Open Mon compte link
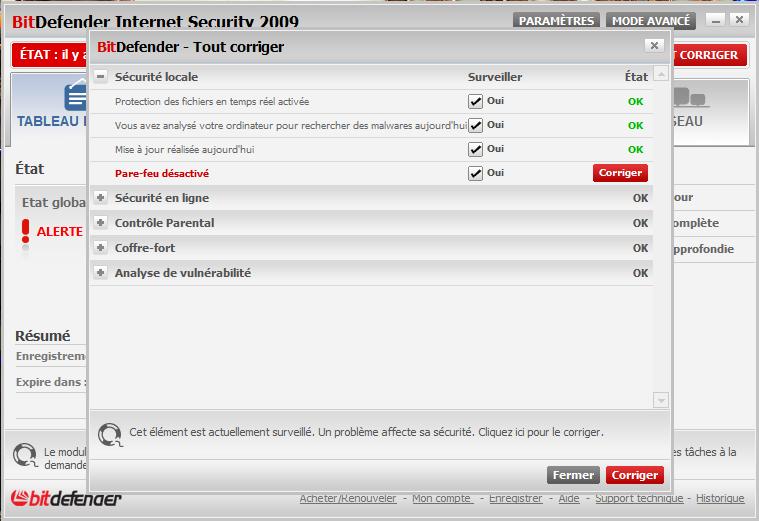The height and width of the screenshot is (521, 759). click(442, 498)
